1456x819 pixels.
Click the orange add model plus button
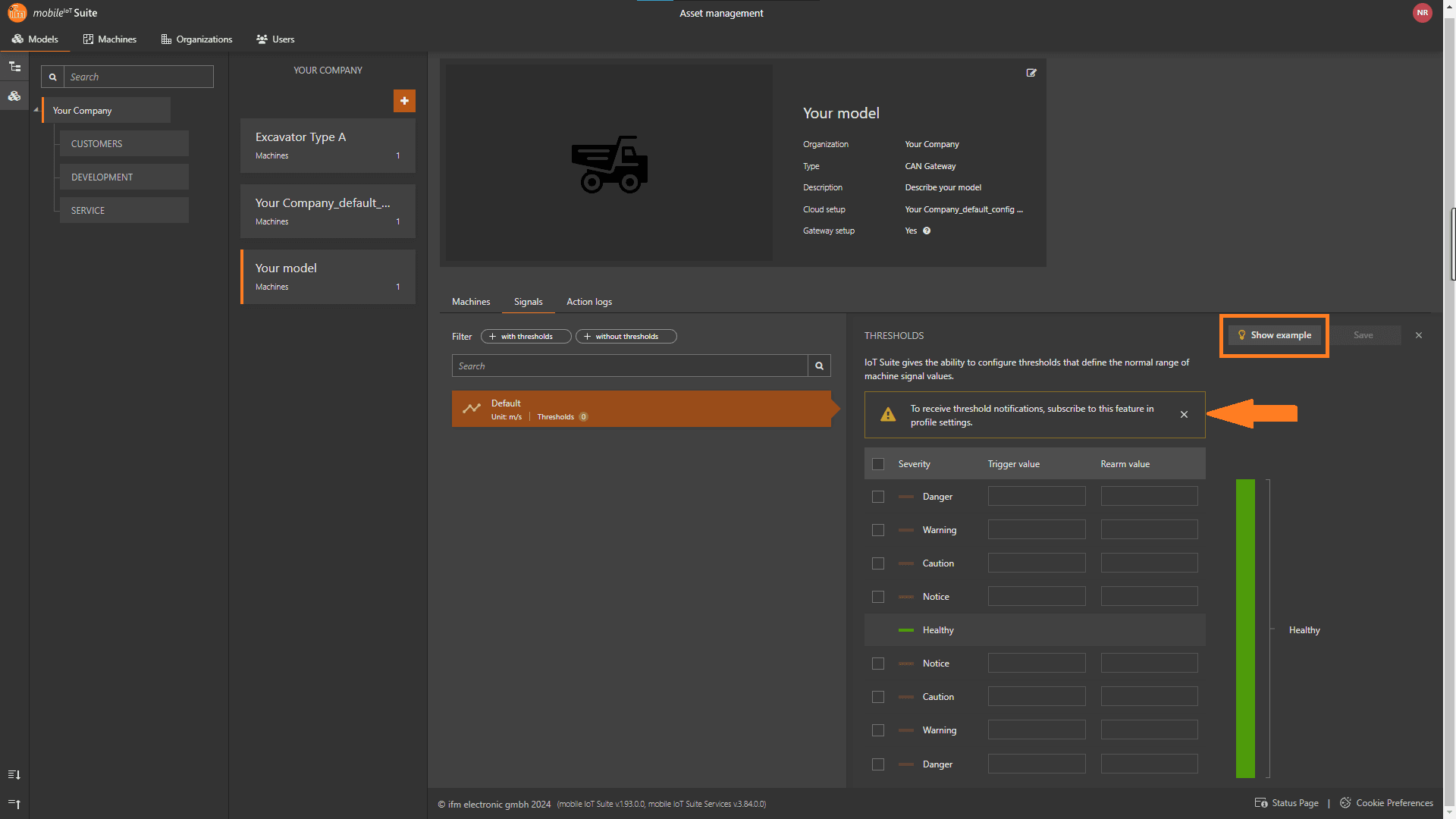point(404,101)
